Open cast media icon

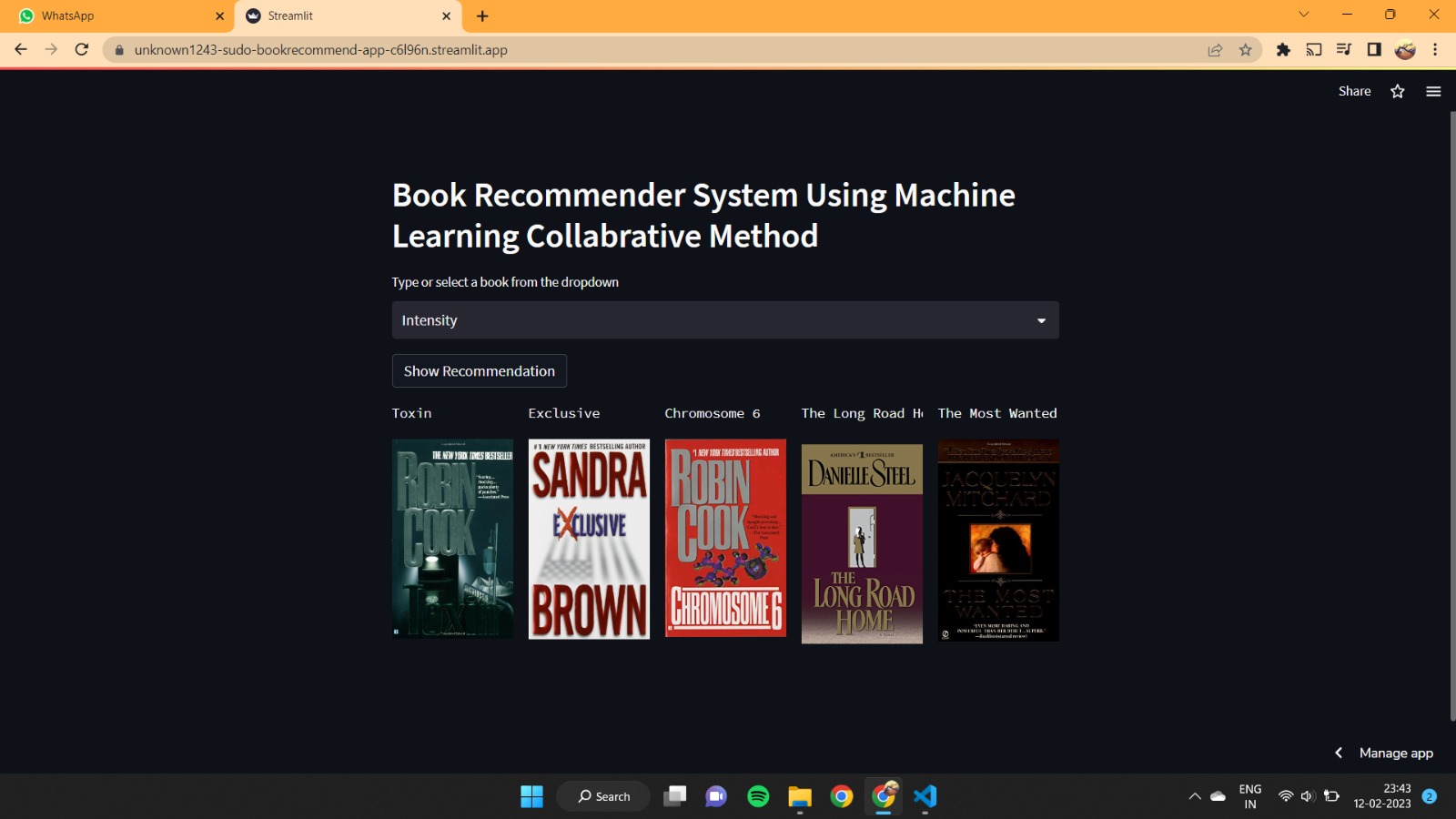coord(1314,50)
